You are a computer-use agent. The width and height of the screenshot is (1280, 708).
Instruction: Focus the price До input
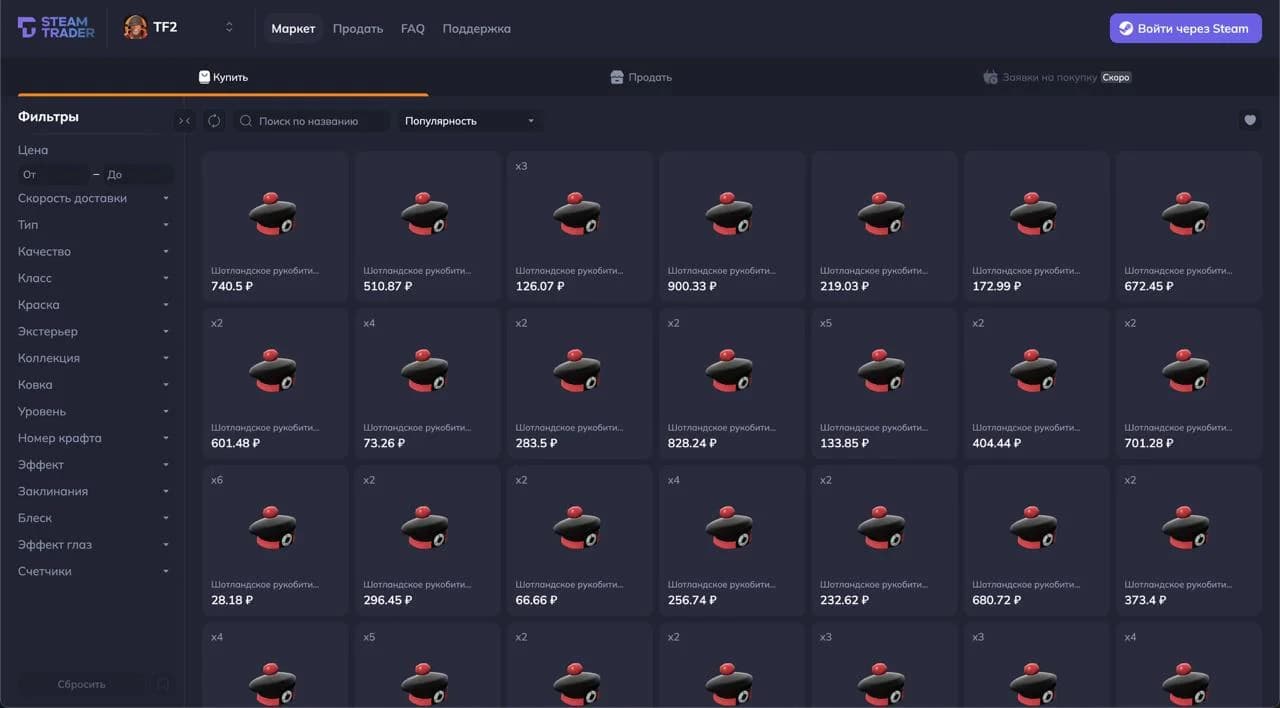pos(138,174)
